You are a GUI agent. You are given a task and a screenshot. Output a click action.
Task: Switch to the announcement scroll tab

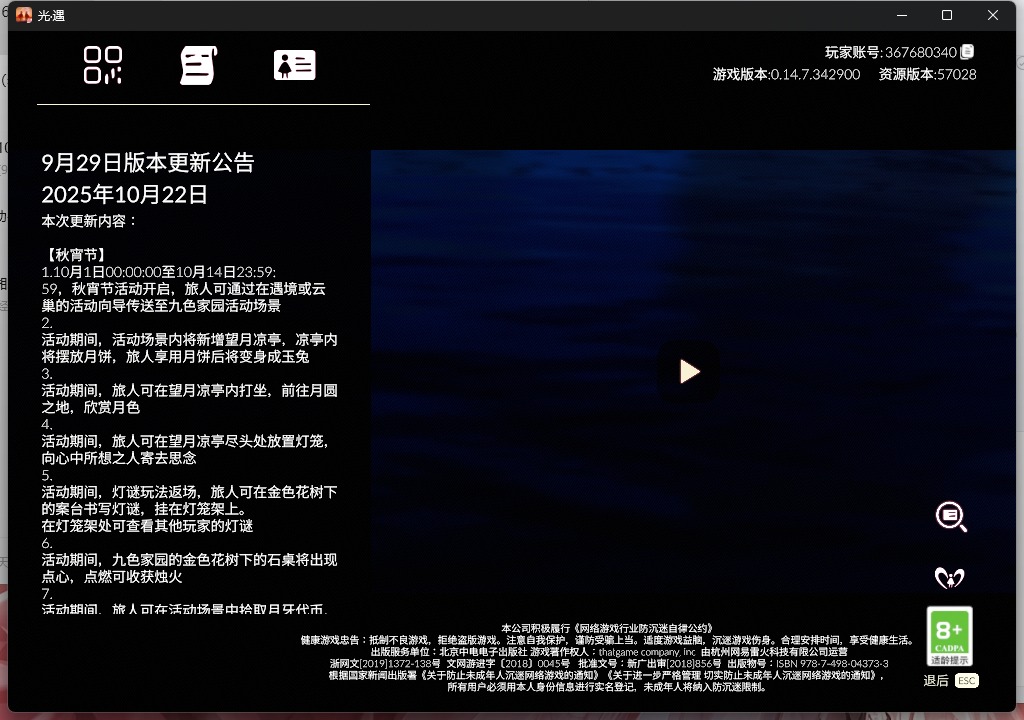tap(199, 65)
